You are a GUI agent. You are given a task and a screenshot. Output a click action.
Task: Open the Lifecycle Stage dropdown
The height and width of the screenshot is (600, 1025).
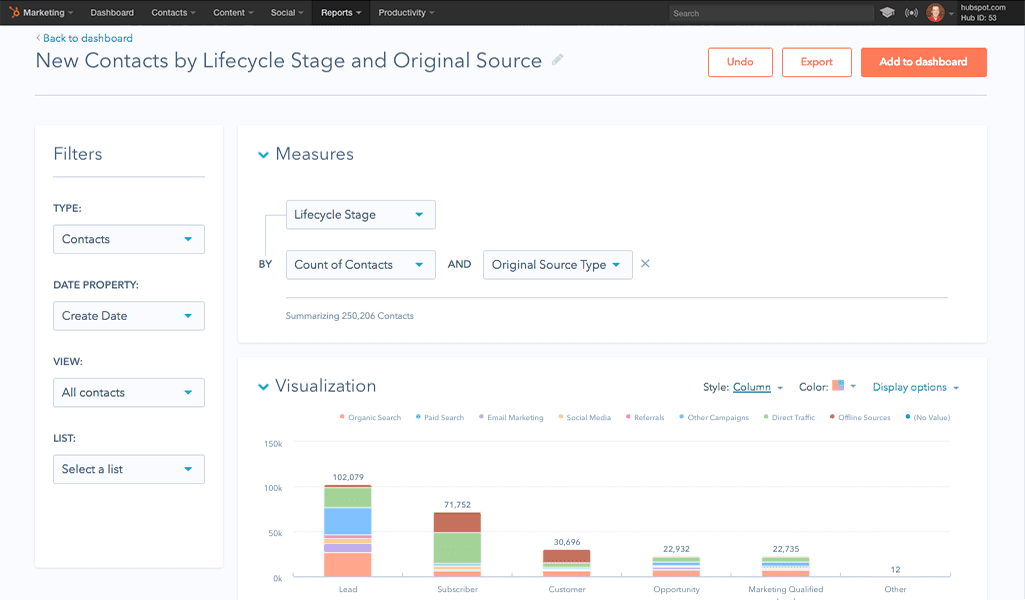tap(360, 215)
